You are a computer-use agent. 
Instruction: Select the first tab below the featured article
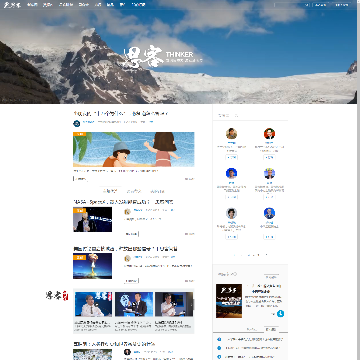click(x=110, y=191)
